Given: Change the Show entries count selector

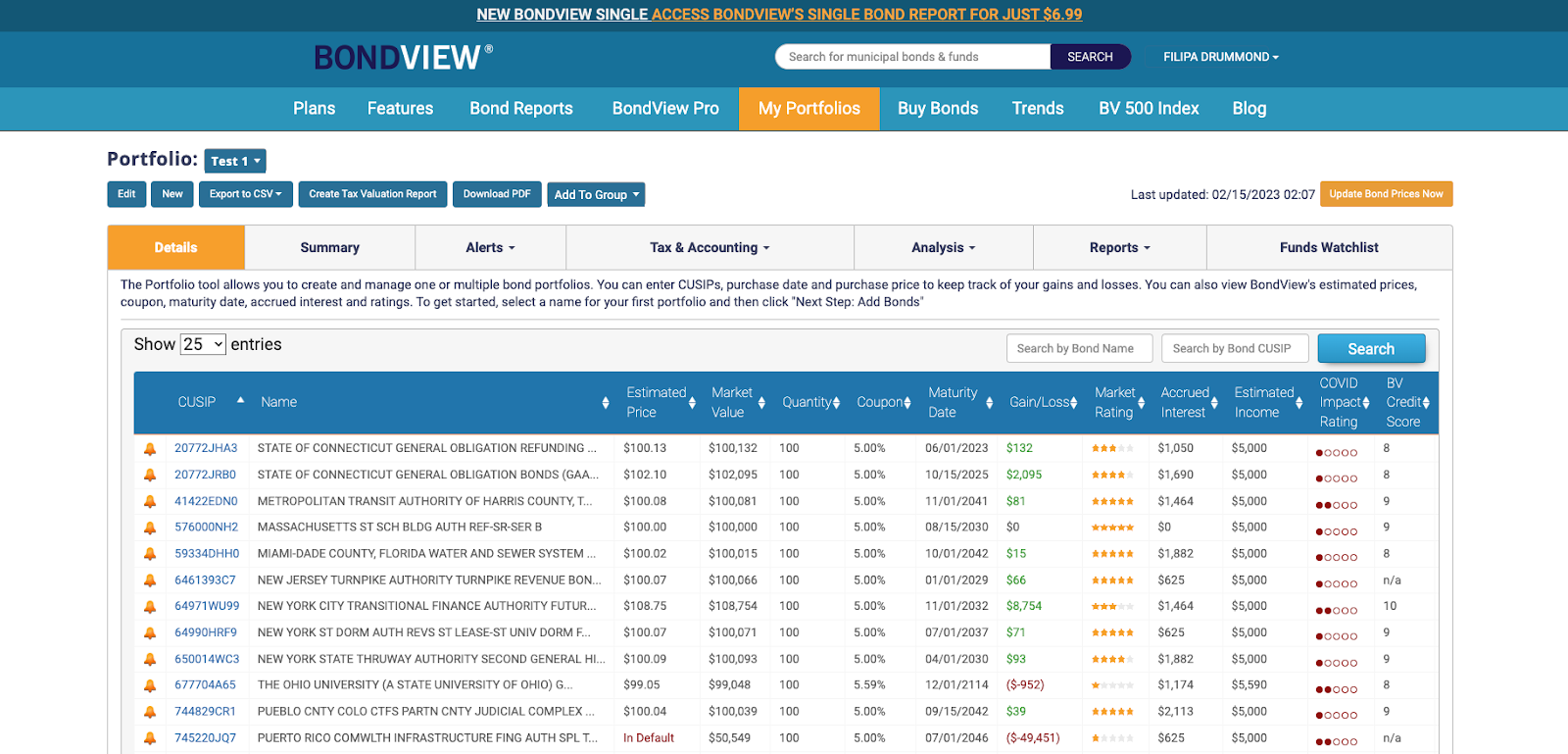Looking at the screenshot, I should click(x=203, y=344).
